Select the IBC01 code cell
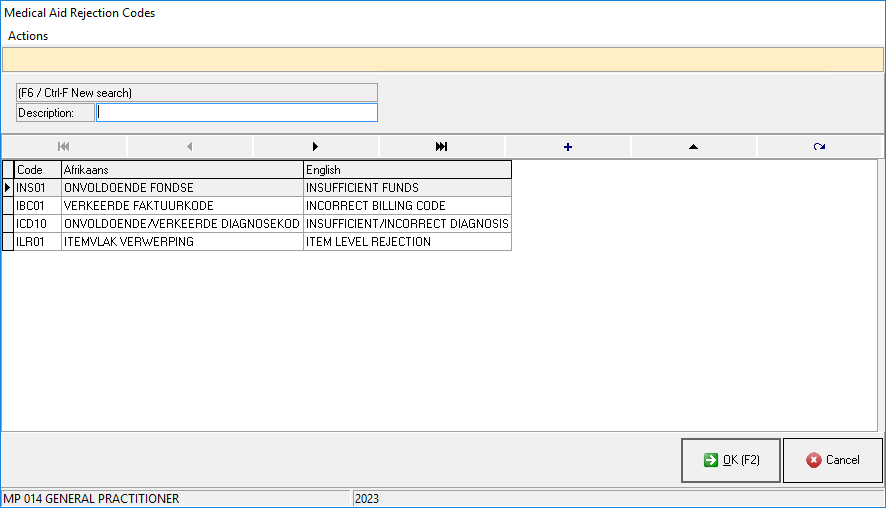The height and width of the screenshot is (508, 886). point(37,206)
